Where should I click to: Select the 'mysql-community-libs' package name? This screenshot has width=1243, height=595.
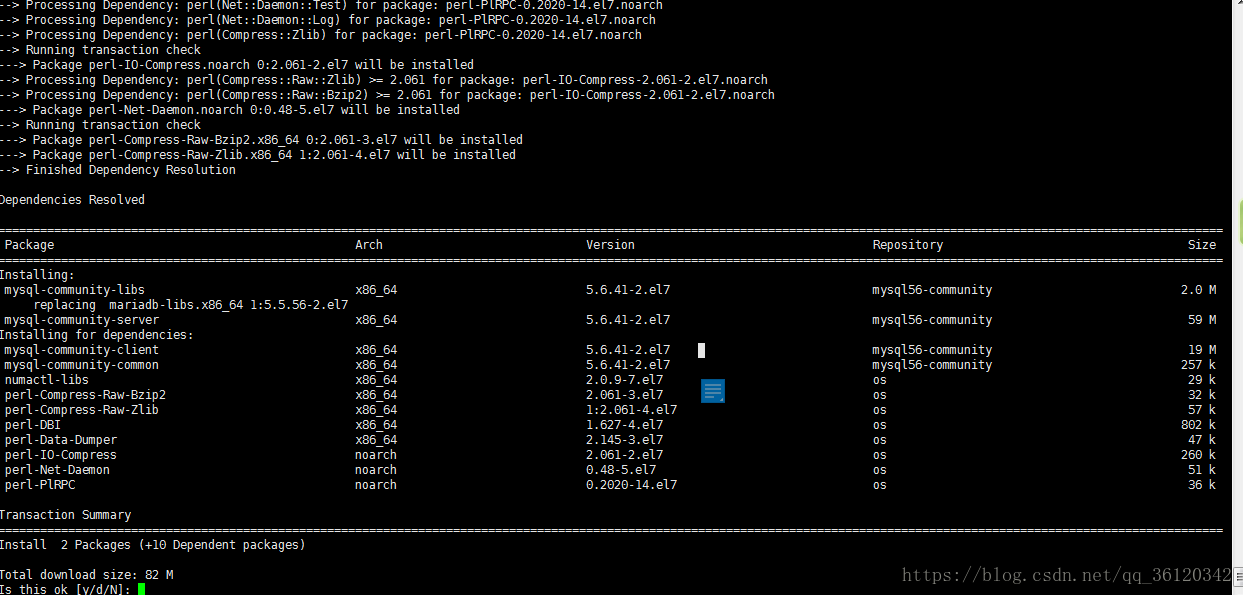74,290
